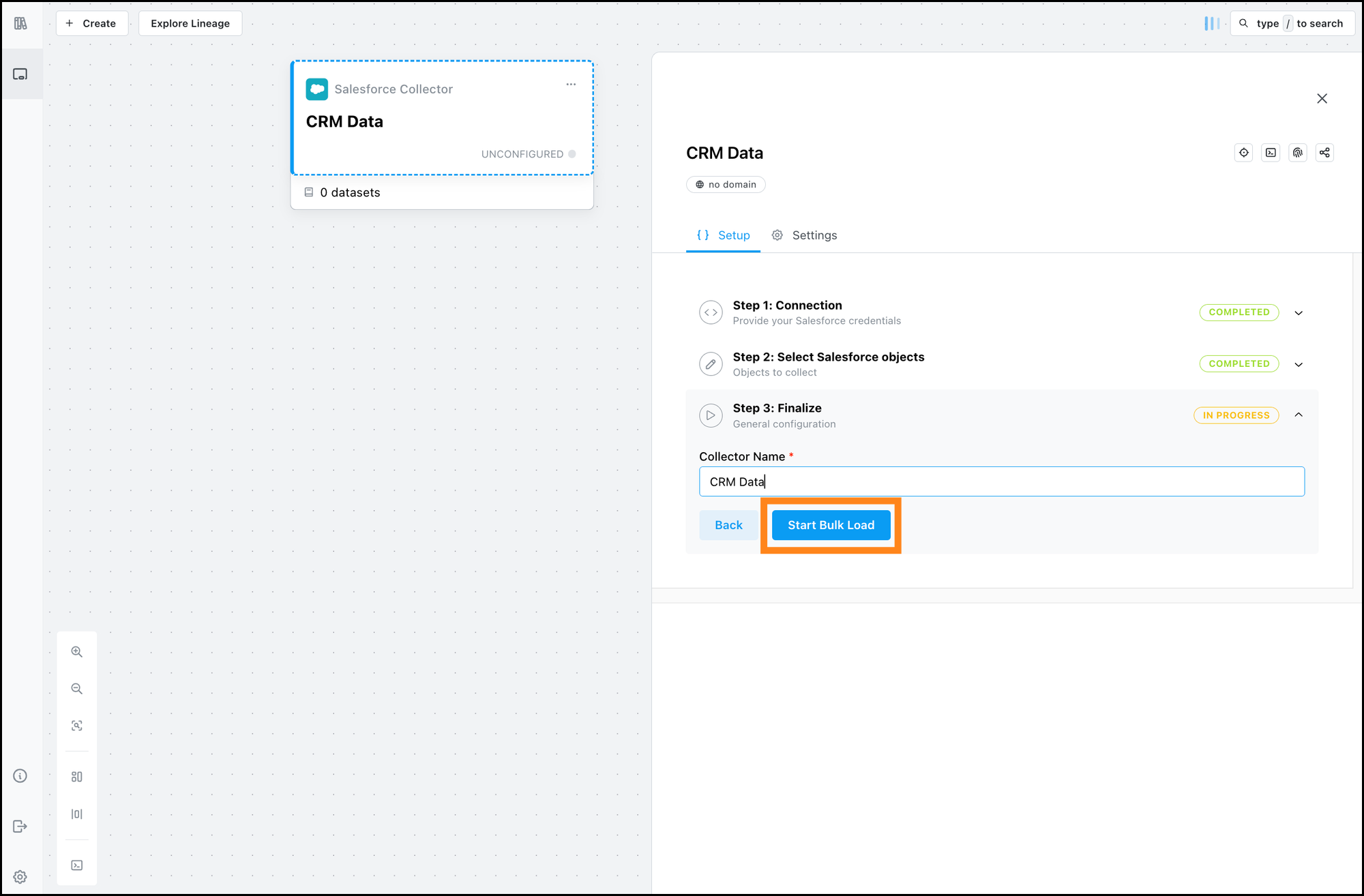Click the zoom out magnifier icon
Image resolution: width=1364 pixels, height=896 pixels.
point(77,689)
